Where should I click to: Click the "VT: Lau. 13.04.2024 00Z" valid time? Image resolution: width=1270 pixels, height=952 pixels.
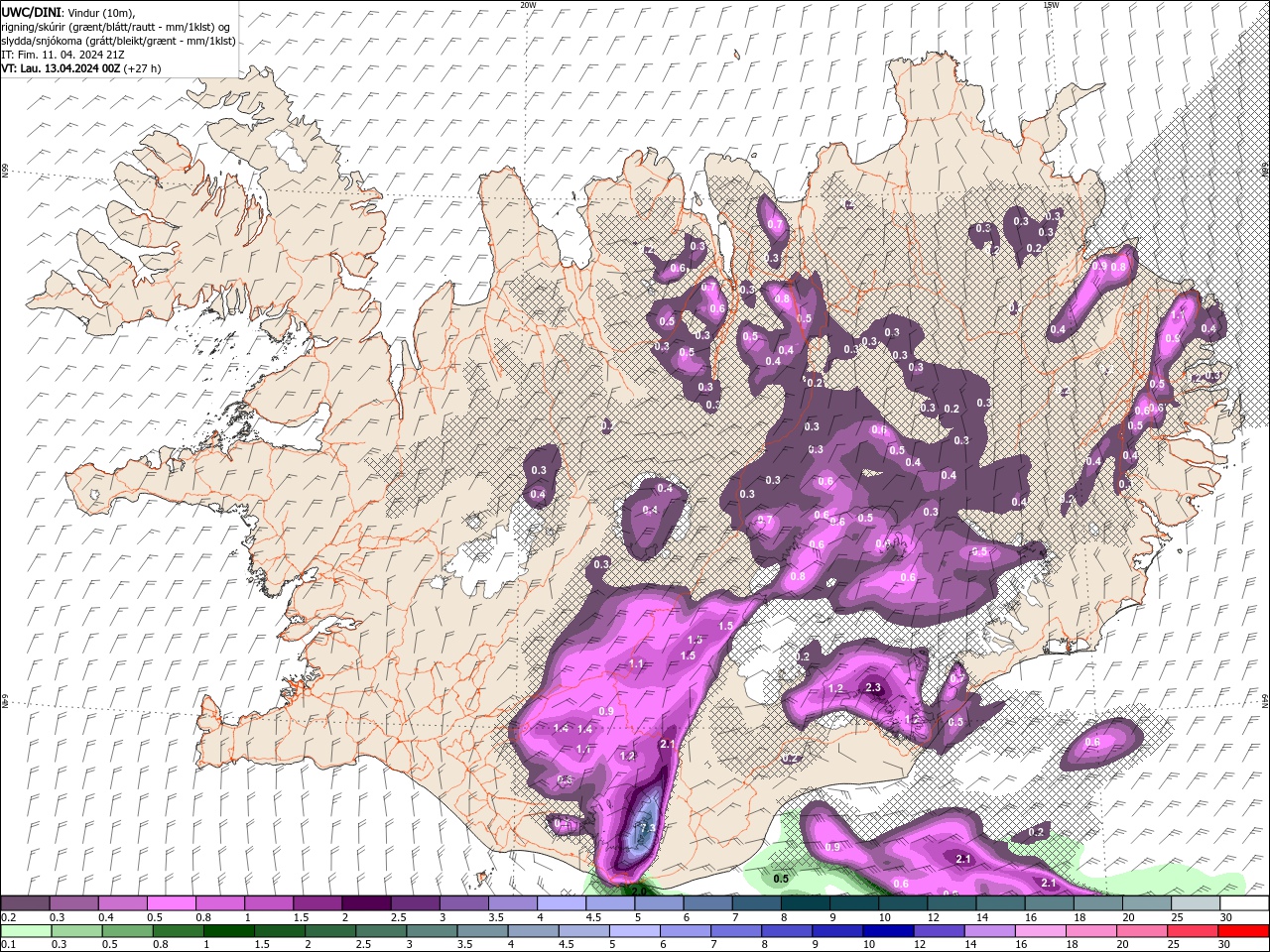coord(61,68)
